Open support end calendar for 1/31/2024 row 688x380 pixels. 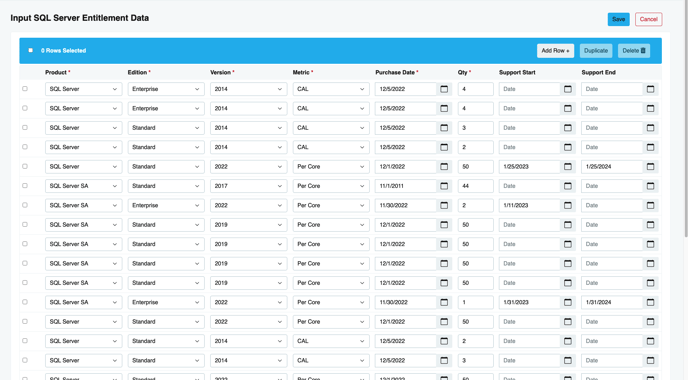[x=650, y=302]
